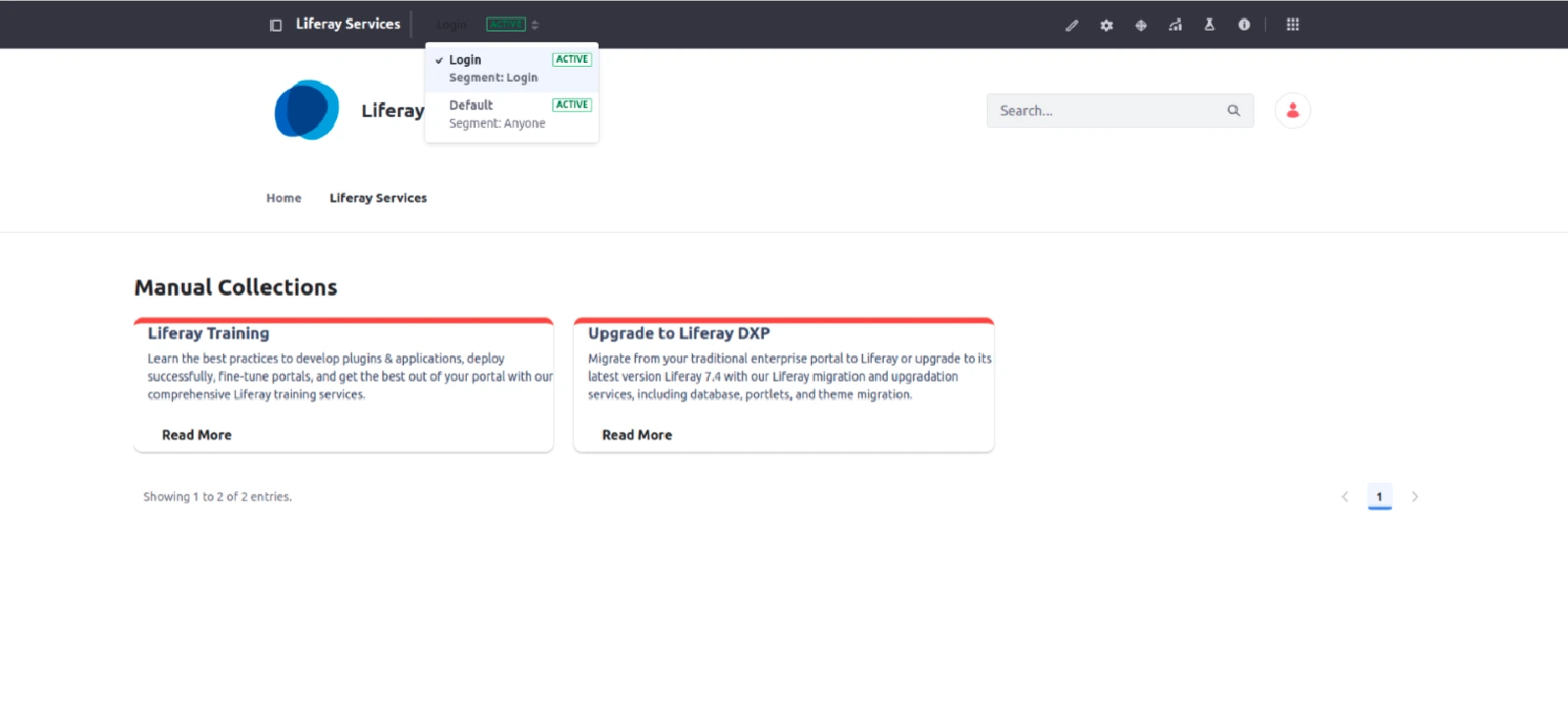
Task: Select the Login experience option
Action: point(512,69)
